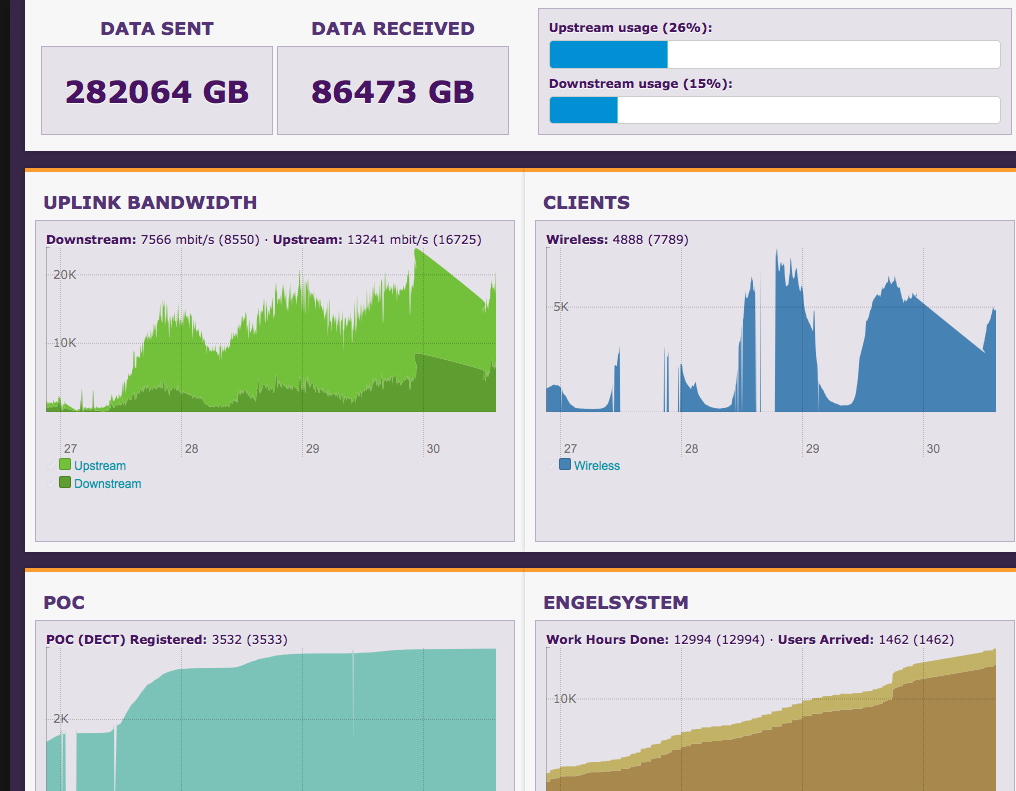Click the Downstream usage (15%) label
This screenshot has height=791, width=1016.
pos(641,84)
